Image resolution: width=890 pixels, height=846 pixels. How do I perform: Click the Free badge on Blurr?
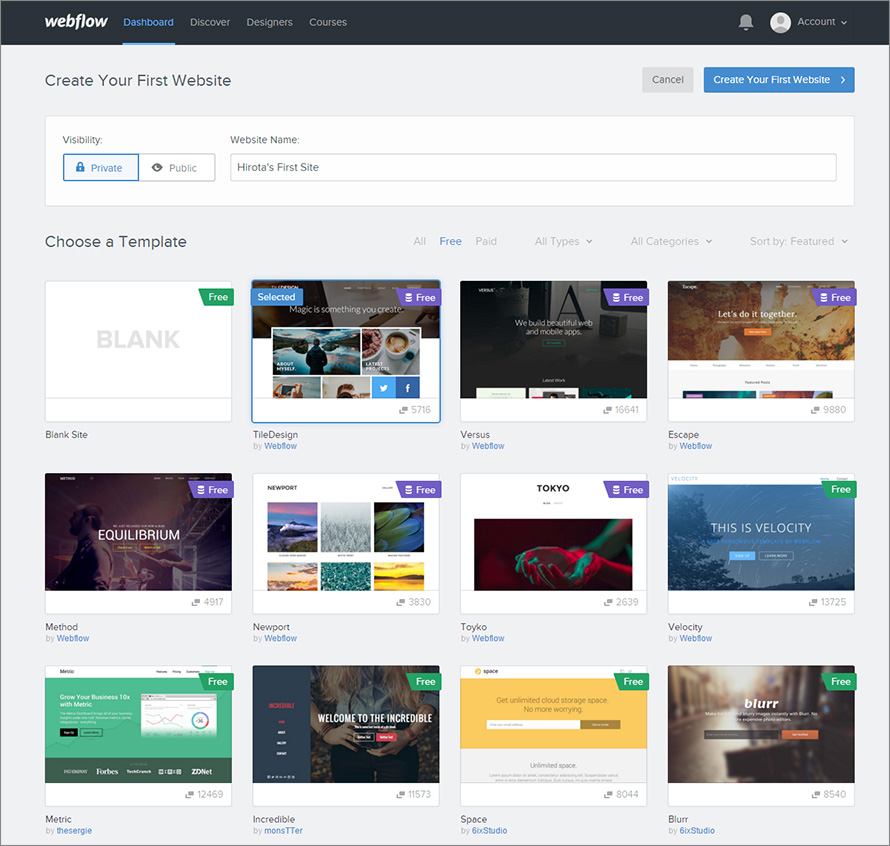[x=839, y=681]
